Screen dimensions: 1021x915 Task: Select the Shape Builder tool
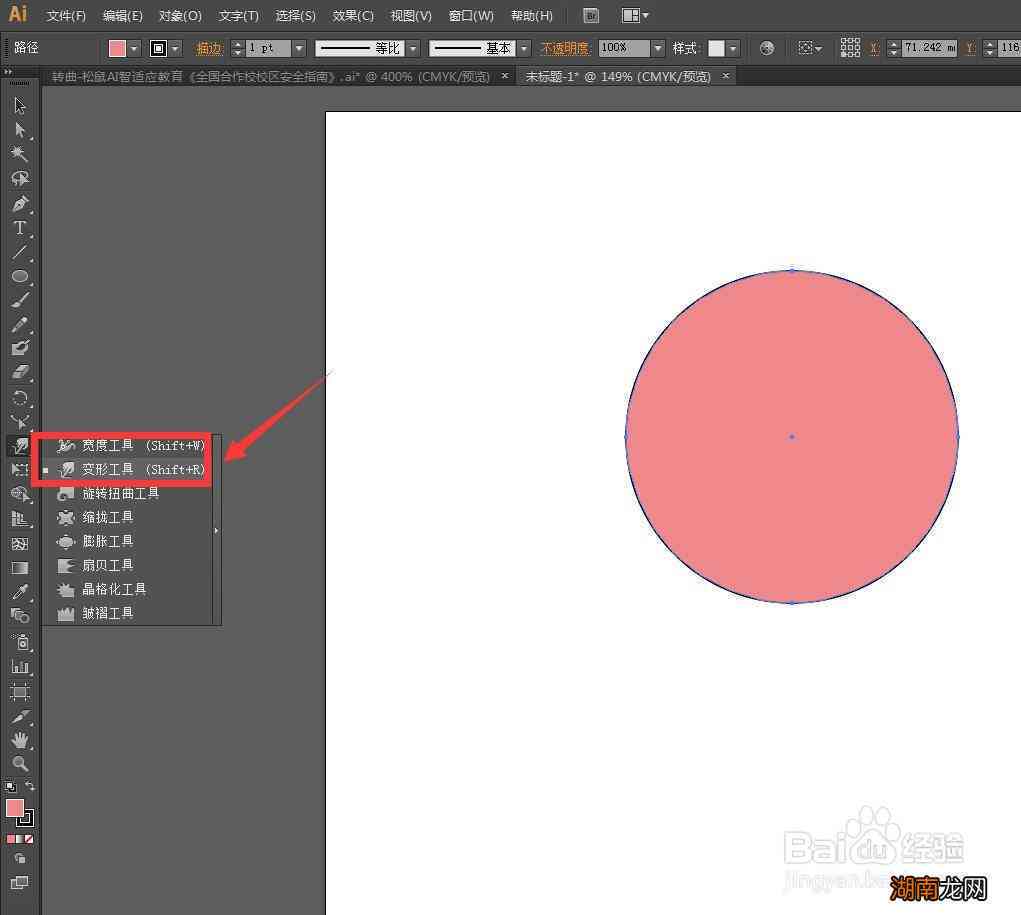pyautogui.click(x=20, y=494)
